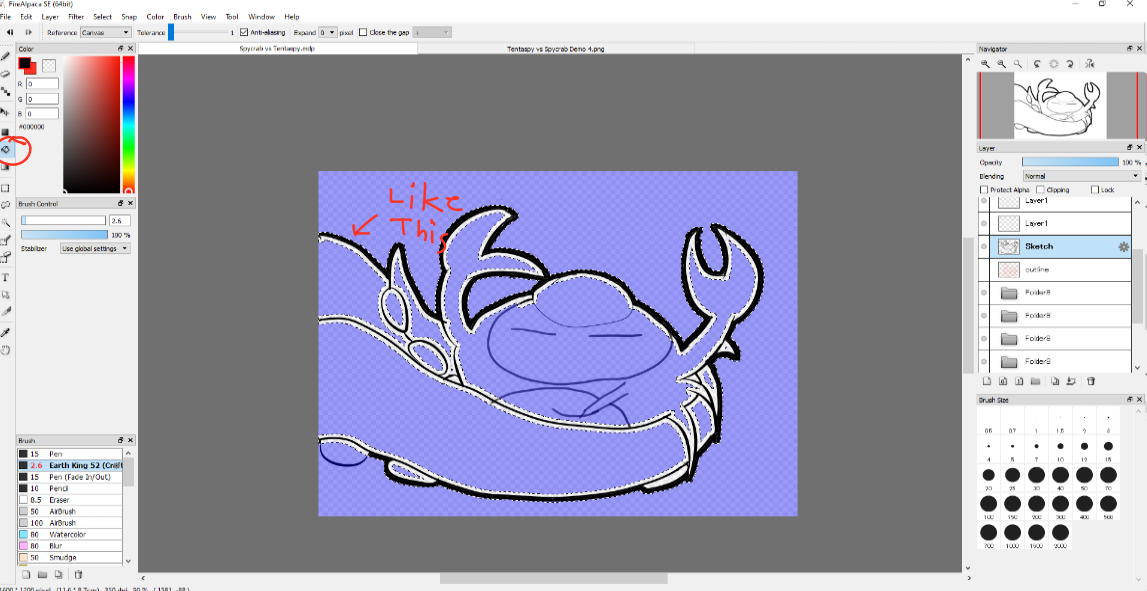The image size is (1147, 591).
Task: Open the Select menu
Action: click(x=102, y=16)
